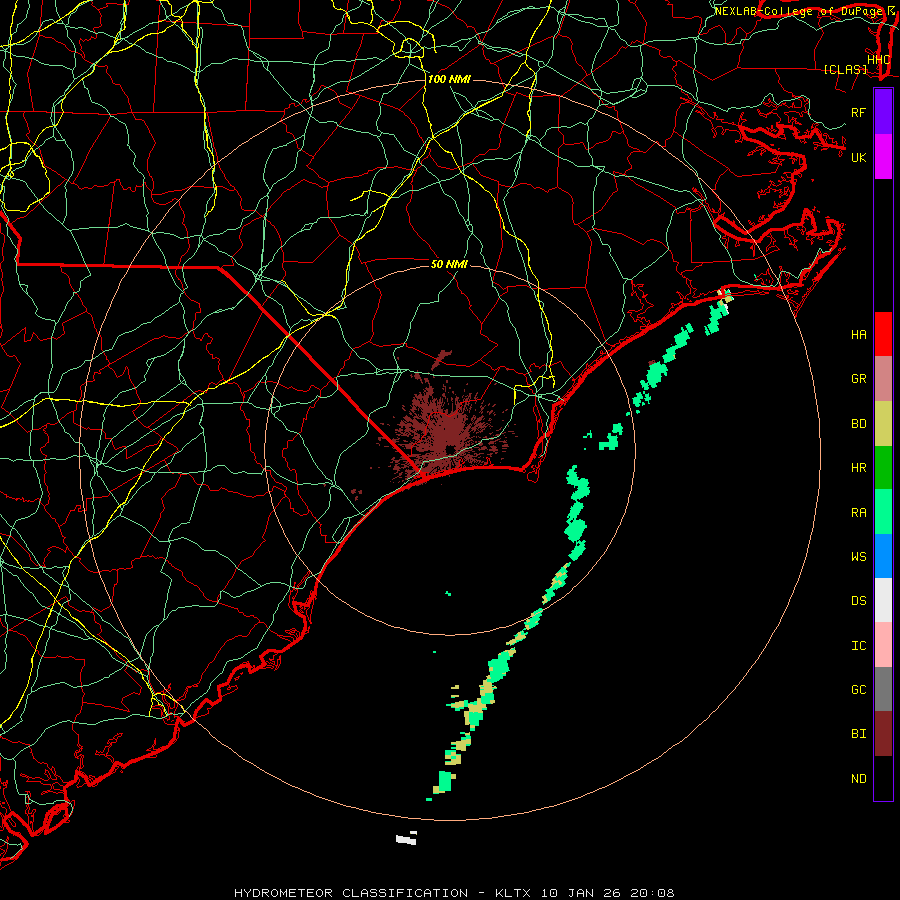
Task: Click the "50 NMI" range ring label
Action: [x=449, y=264]
